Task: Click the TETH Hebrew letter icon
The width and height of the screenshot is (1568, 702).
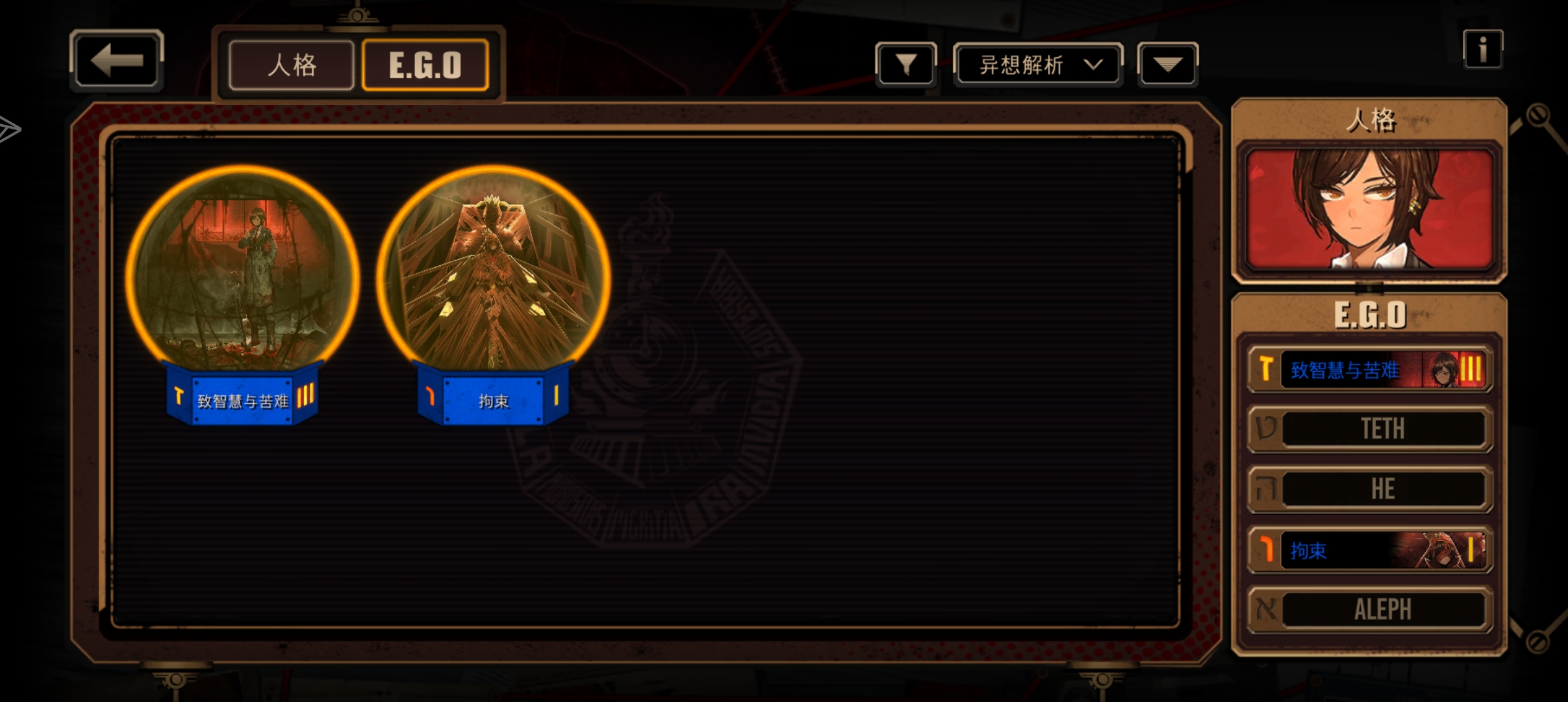Action: (x=1266, y=428)
